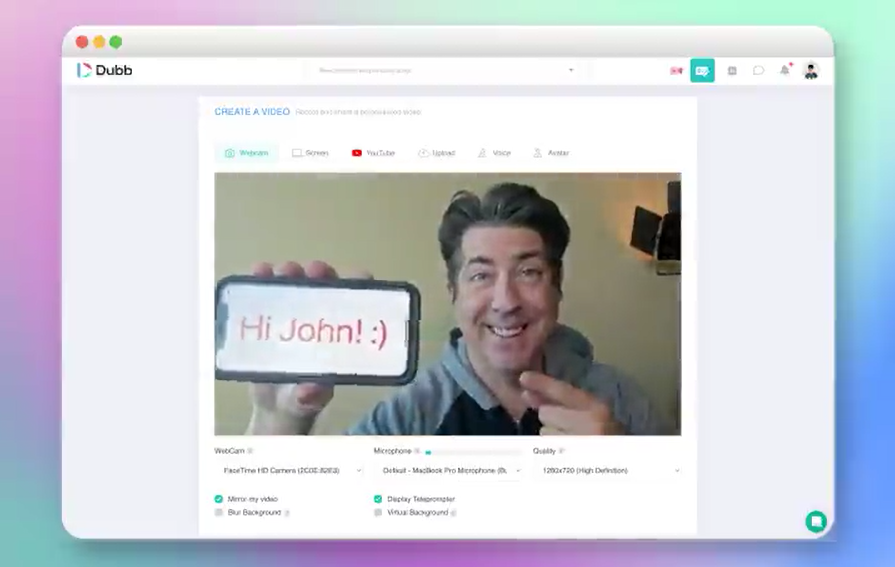Uncheck Mirror my video
Image resolution: width=895 pixels, height=567 pixels.
219,498
